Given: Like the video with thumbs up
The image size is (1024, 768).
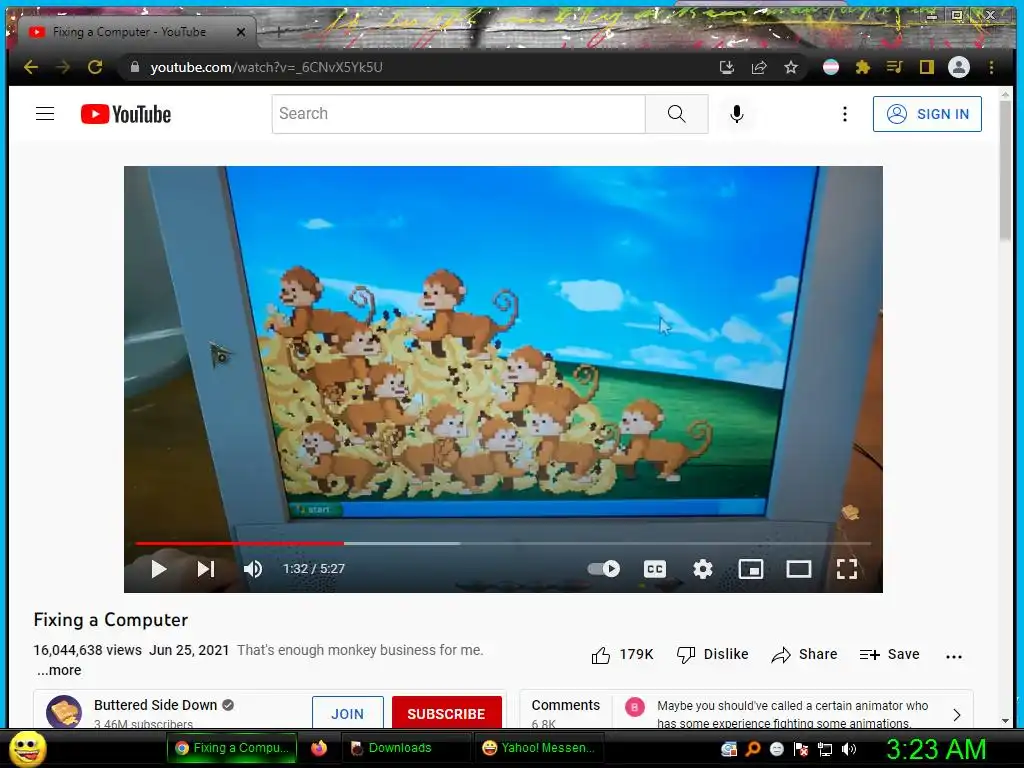Looking at the screenshot, I should [622, 654].
